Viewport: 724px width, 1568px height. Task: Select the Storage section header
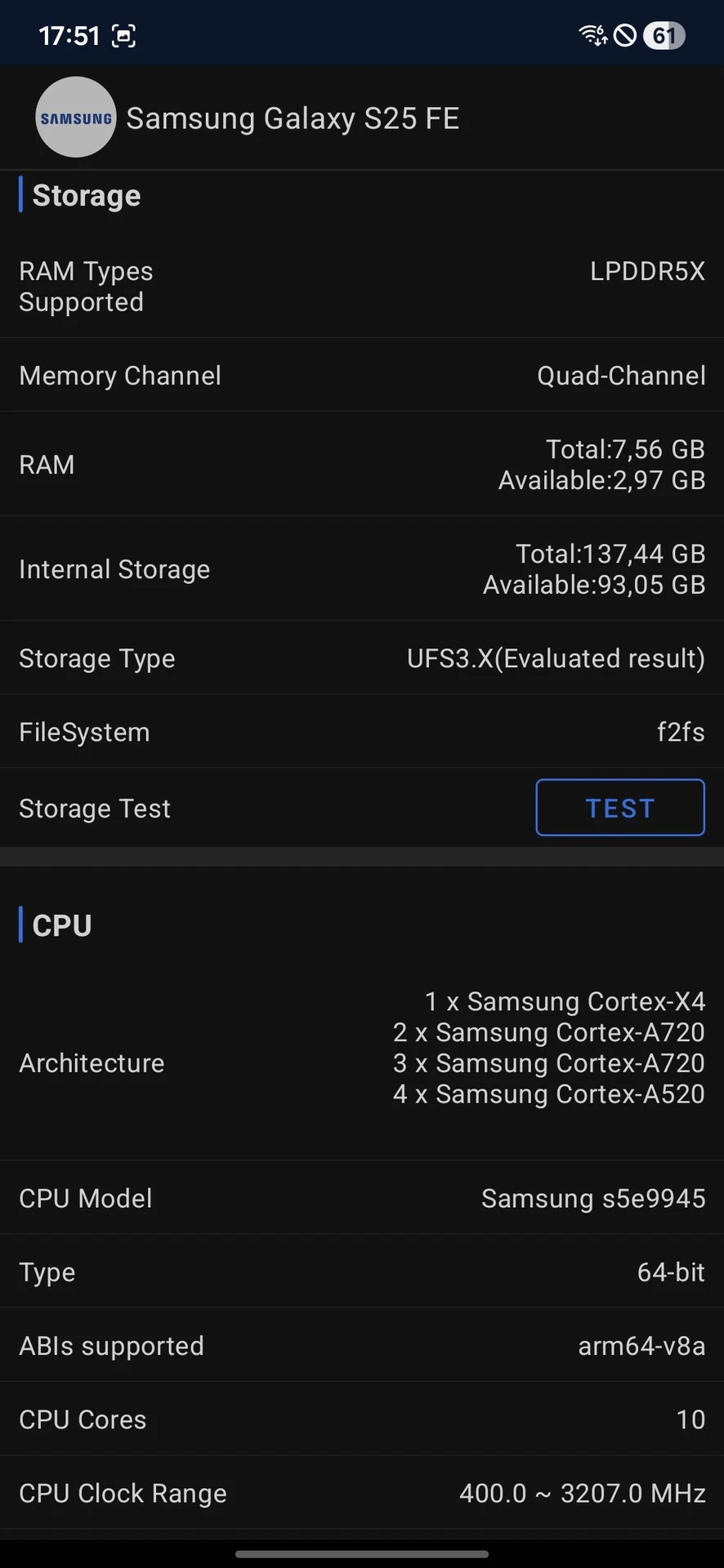tap(86, 196)
